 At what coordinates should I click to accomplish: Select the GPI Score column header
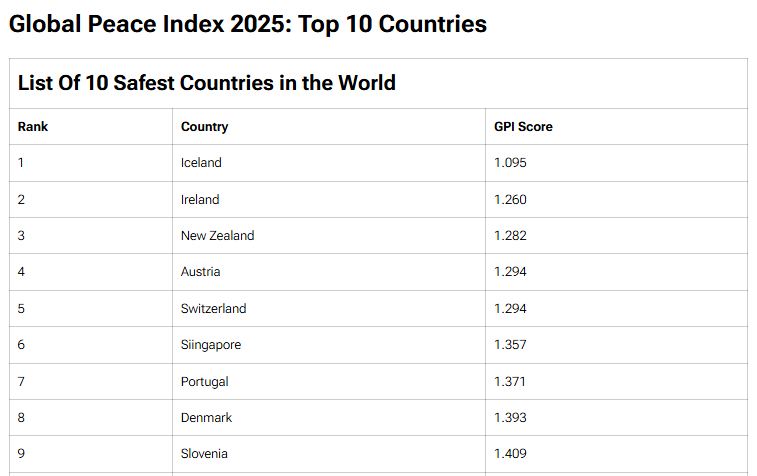click(x=523, y=127)
